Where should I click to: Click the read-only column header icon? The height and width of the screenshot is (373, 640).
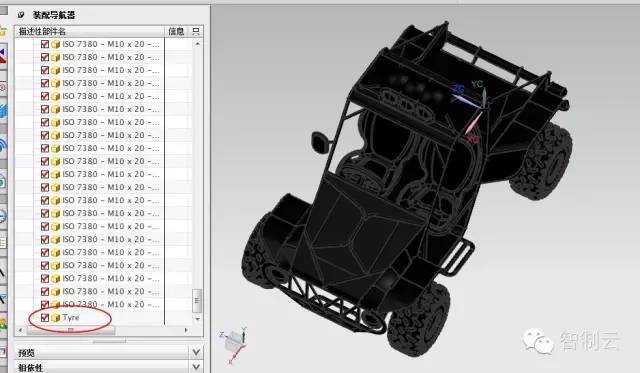coord(196,31)
